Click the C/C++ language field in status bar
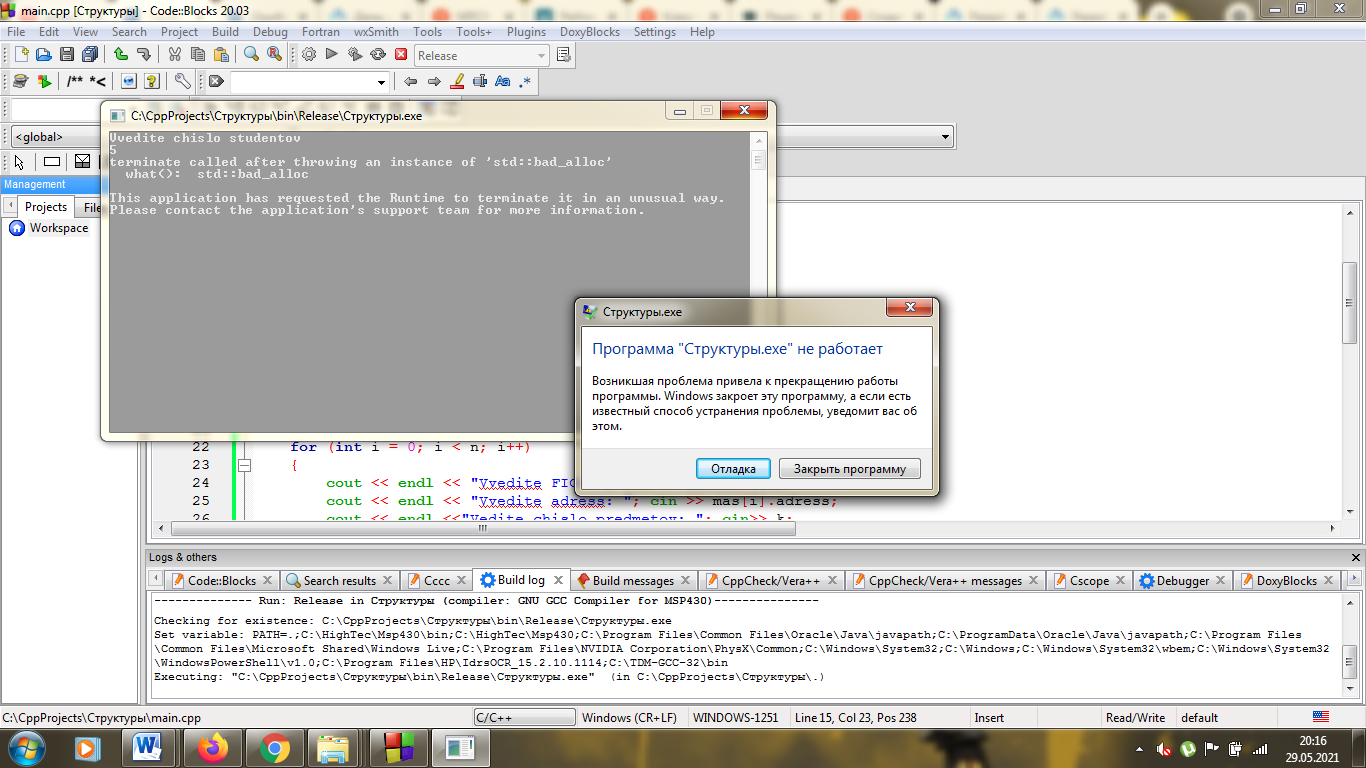 pos(524,718)
